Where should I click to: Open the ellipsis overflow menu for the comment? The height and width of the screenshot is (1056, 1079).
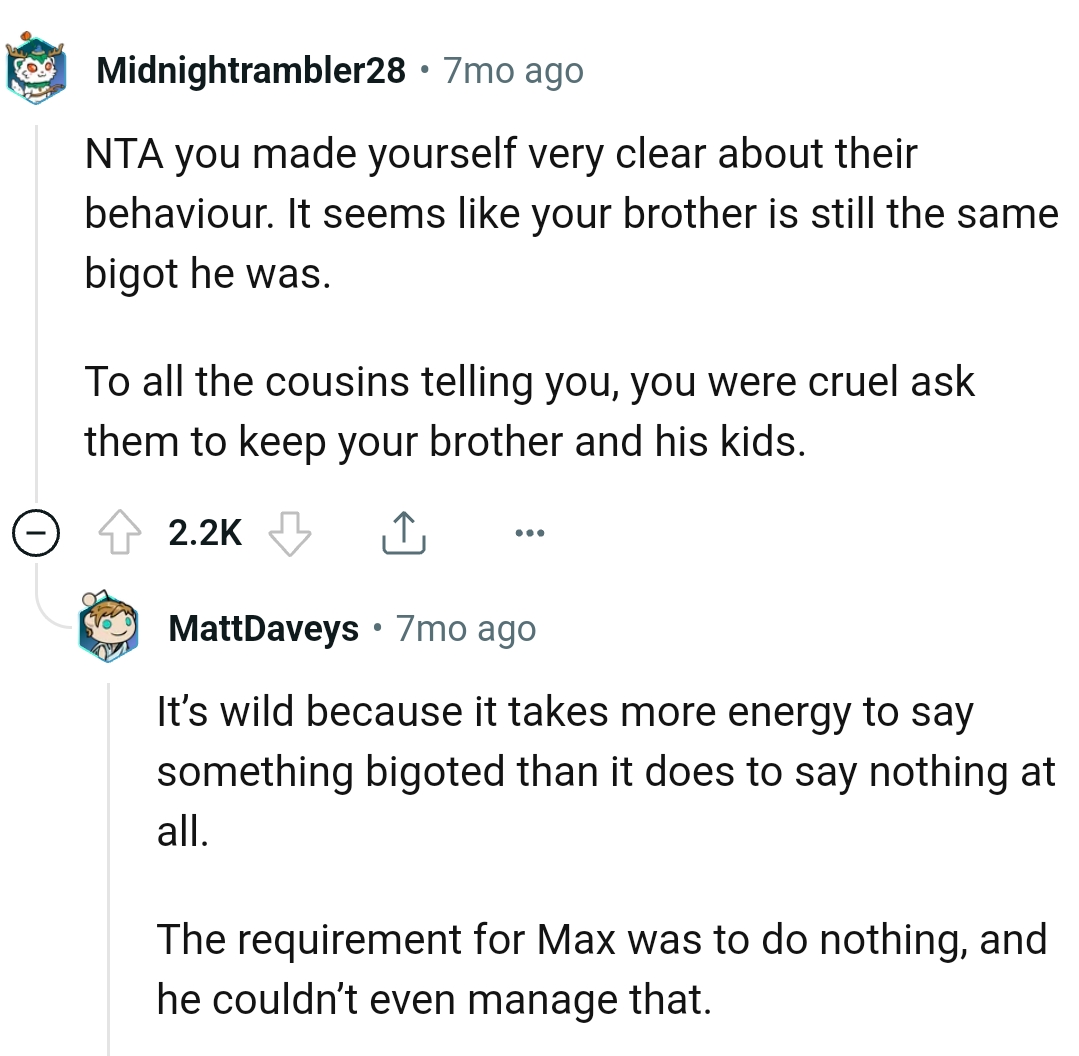529,532
